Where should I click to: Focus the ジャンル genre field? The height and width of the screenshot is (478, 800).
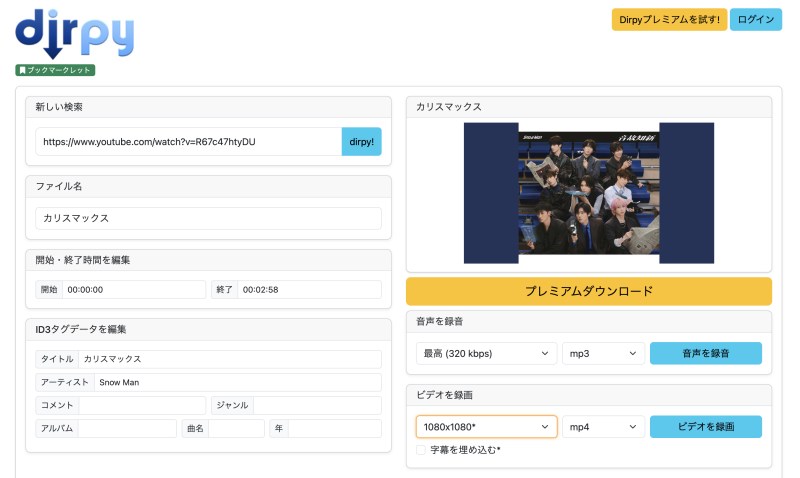(317, 405)
